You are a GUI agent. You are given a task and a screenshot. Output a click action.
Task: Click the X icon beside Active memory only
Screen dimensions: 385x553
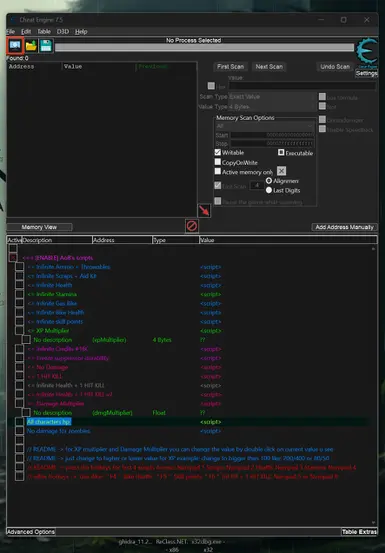point(281,171)
